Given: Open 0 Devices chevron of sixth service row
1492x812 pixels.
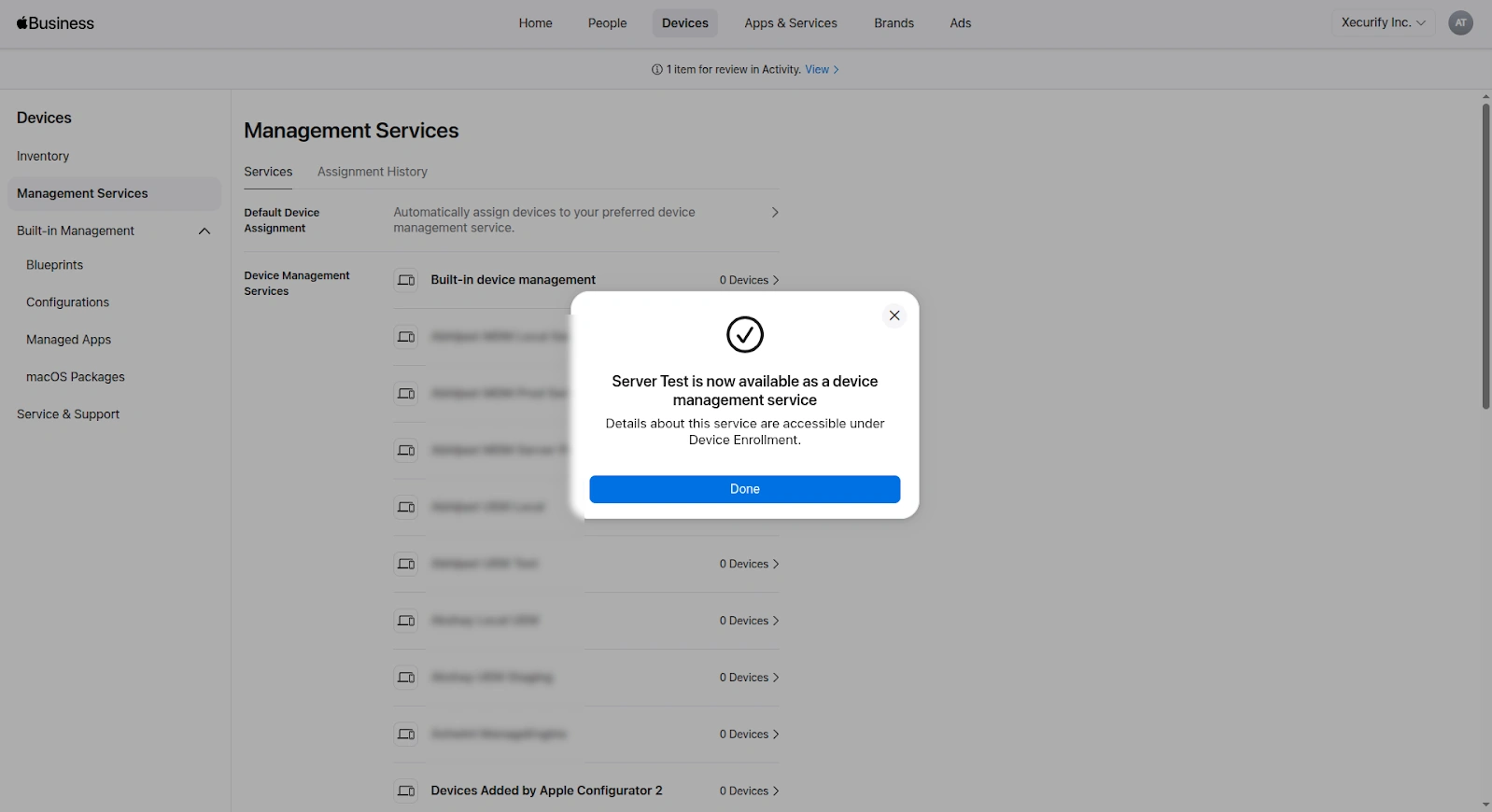Looking at the screenshot, I should point(776,564).
